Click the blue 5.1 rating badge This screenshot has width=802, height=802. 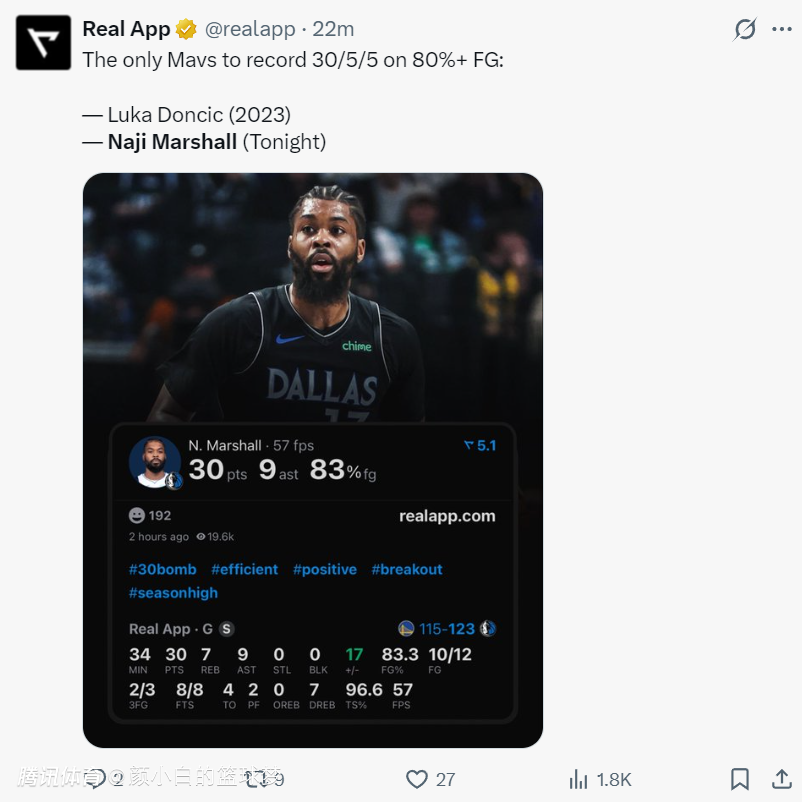(x=480, y=446)
